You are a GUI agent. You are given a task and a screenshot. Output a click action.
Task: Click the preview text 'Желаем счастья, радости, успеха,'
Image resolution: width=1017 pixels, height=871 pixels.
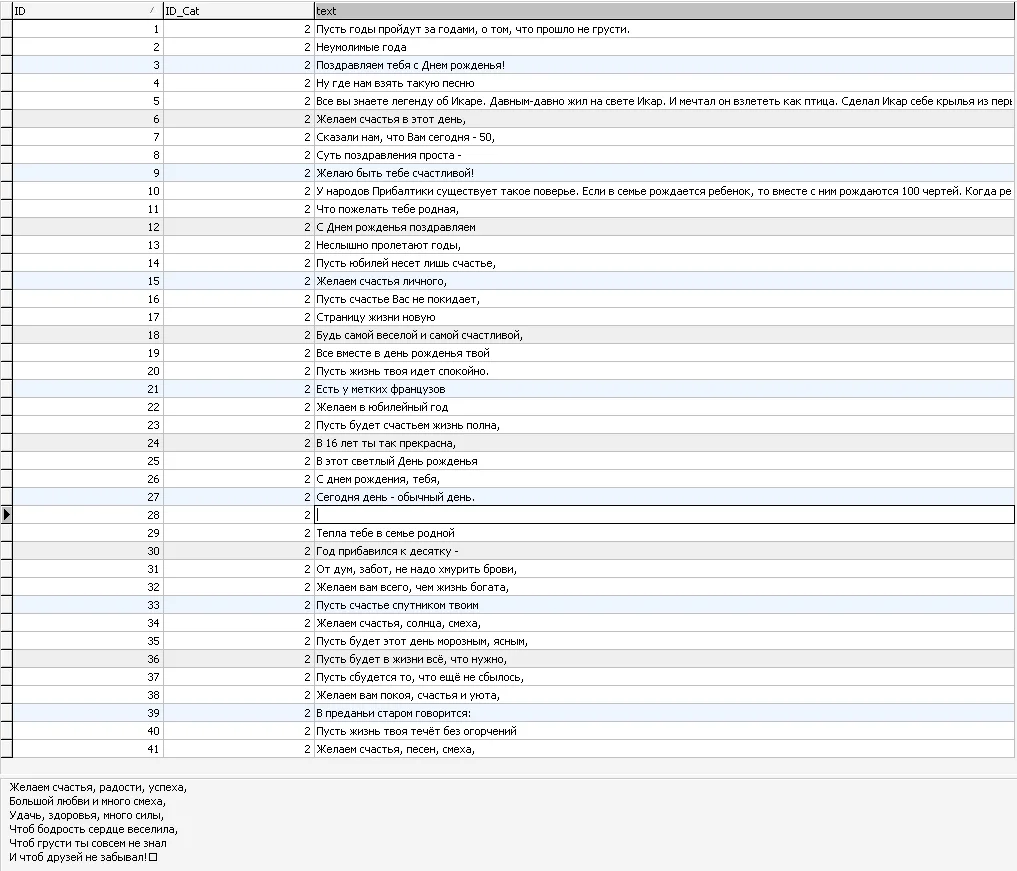pos(98,787)
